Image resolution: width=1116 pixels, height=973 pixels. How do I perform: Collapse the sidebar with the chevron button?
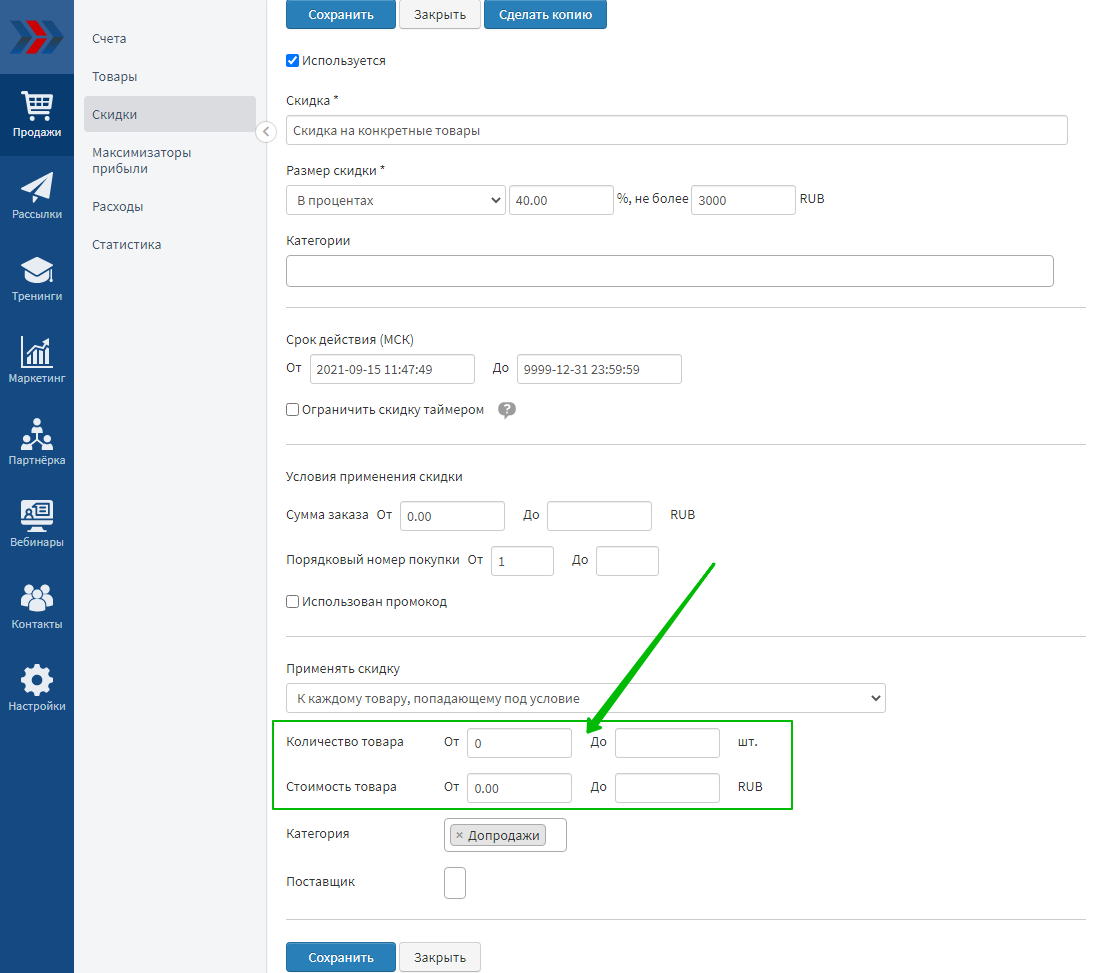[266, 132]
